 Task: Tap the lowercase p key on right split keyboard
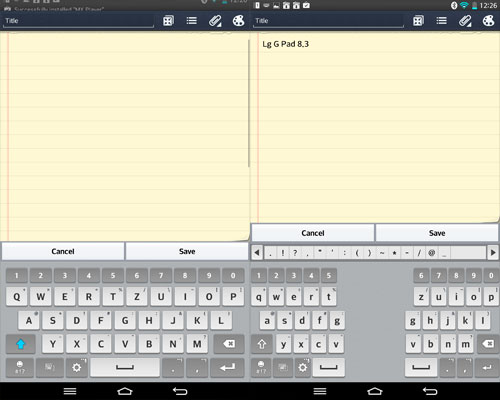[x=491, y=297]
